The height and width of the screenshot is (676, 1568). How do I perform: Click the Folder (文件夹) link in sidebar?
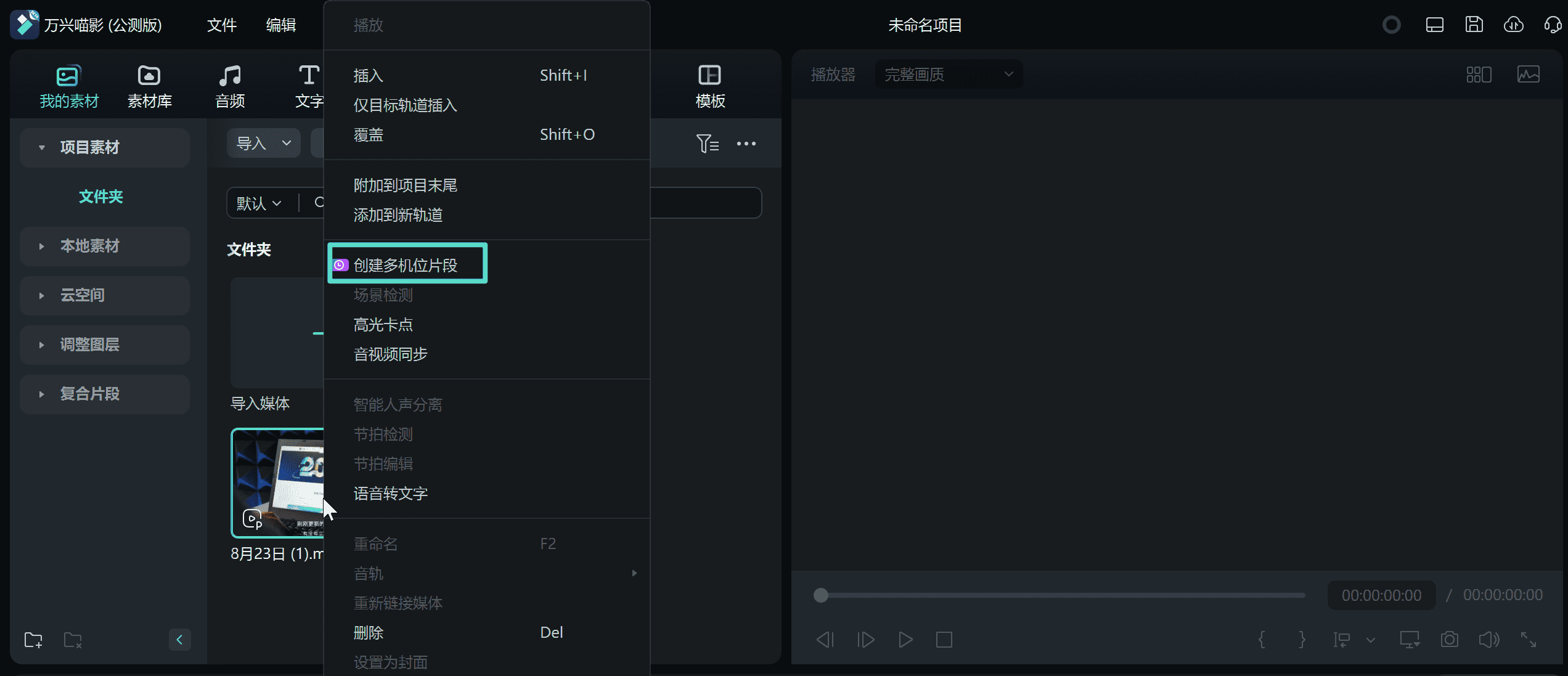[x=101, y=197]
